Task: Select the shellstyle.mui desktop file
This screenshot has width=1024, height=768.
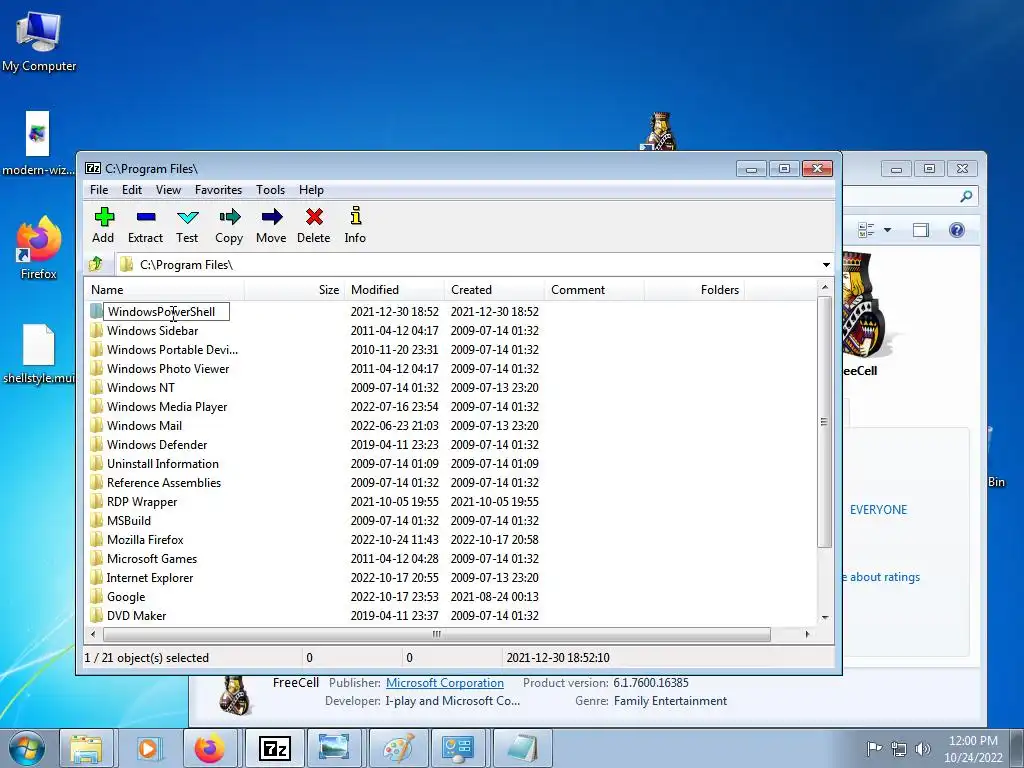Action: (x=39, y=354)
